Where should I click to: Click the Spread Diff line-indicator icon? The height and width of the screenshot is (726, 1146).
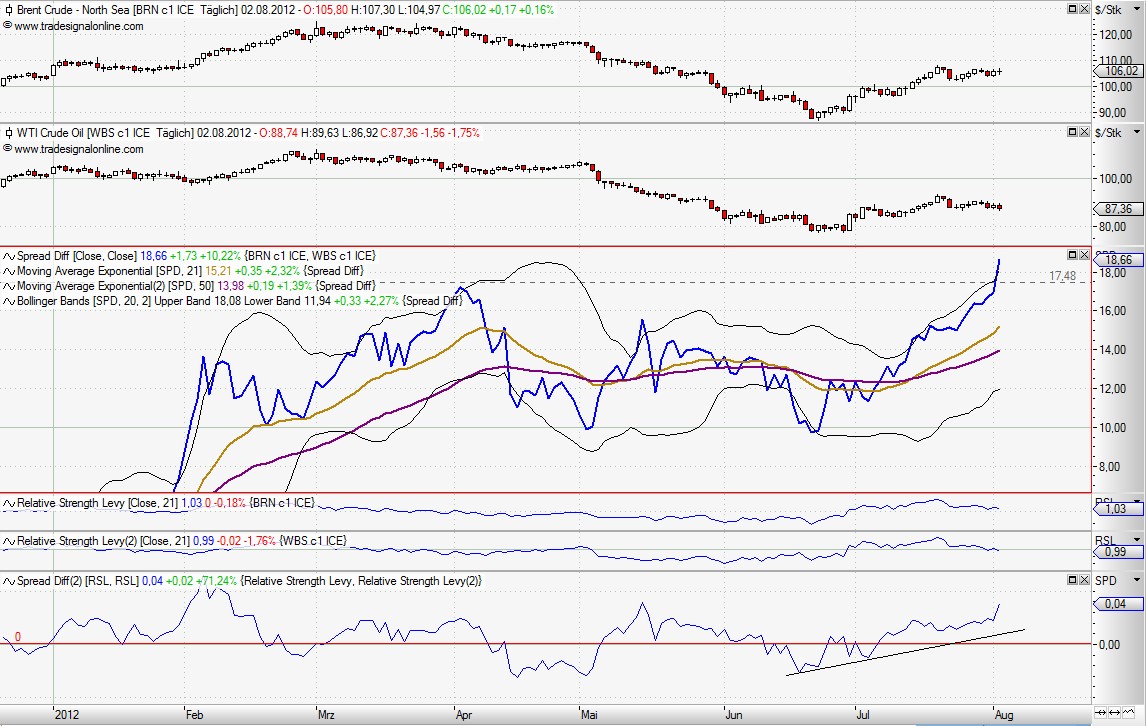pyautogui.click(x=9, y=256)
